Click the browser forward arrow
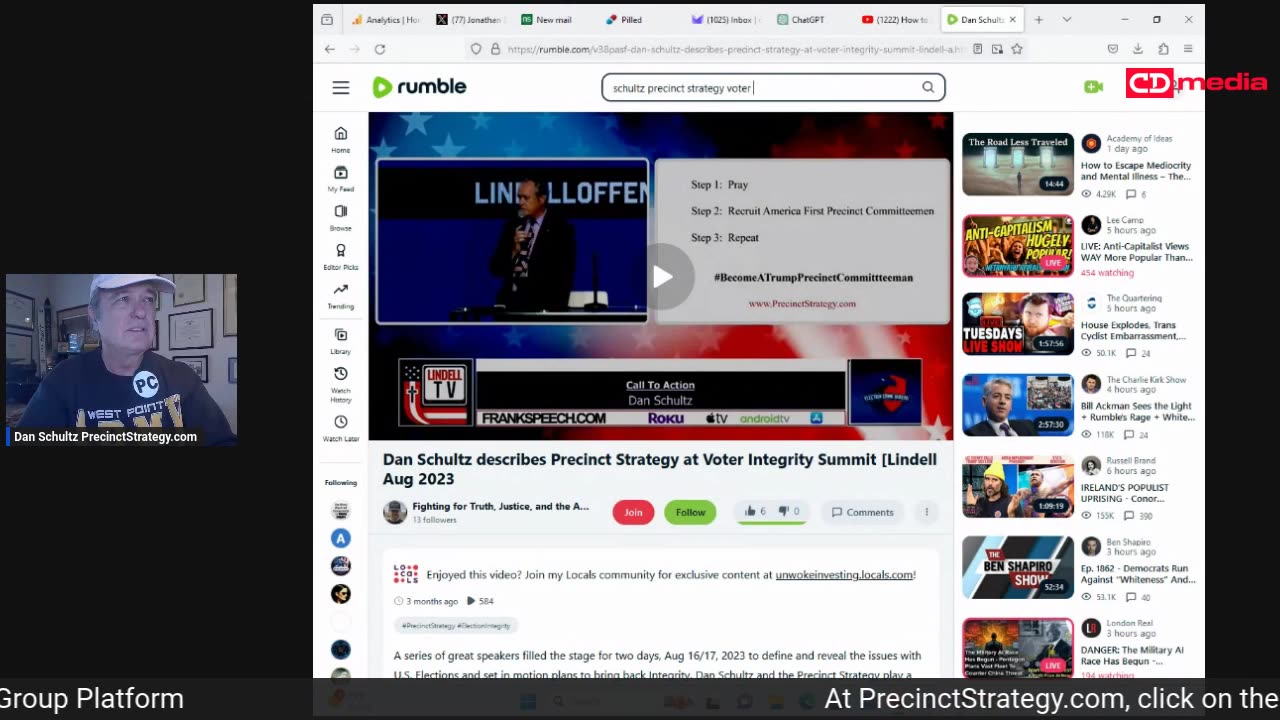Image resolution: width=1280 pixels, height=720 pixels. (355, 49)
